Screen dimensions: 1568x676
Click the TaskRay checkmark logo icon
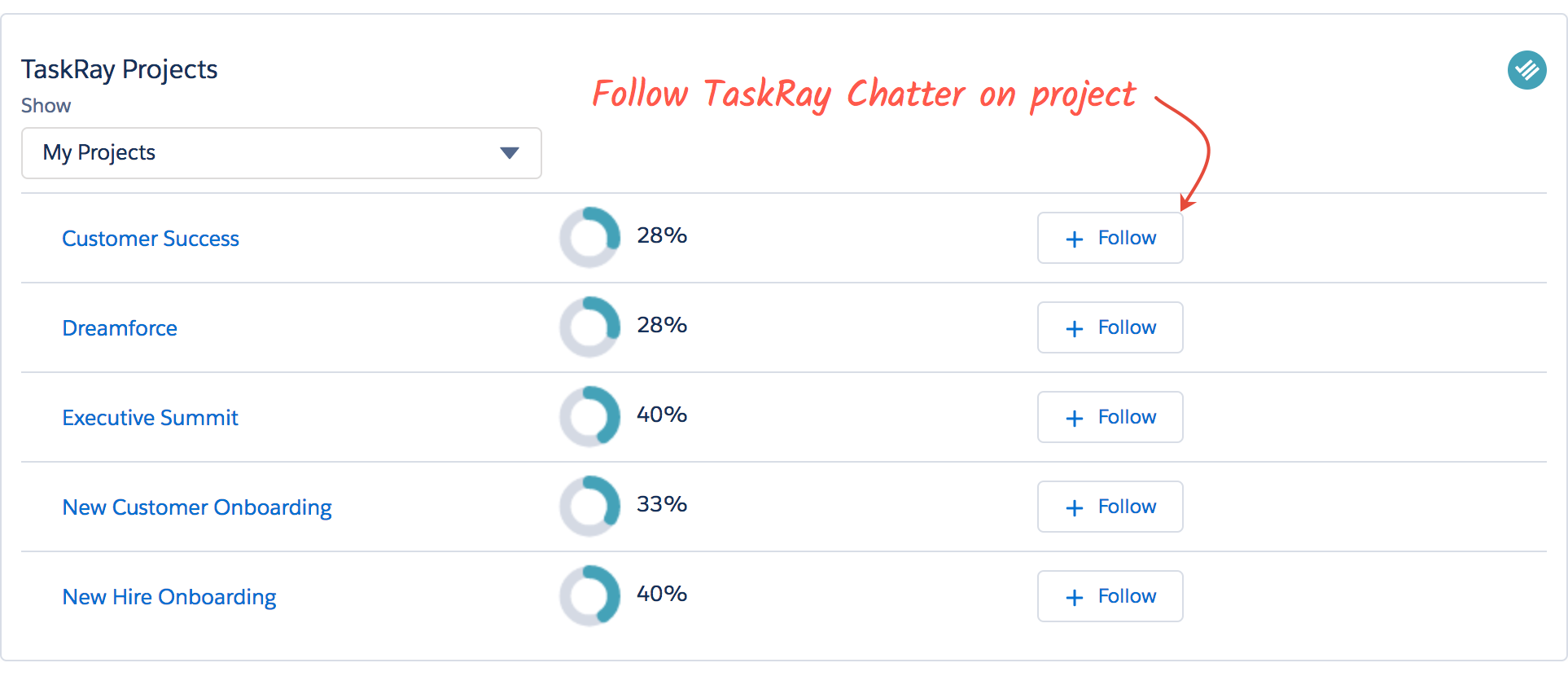coord(1526,70)
